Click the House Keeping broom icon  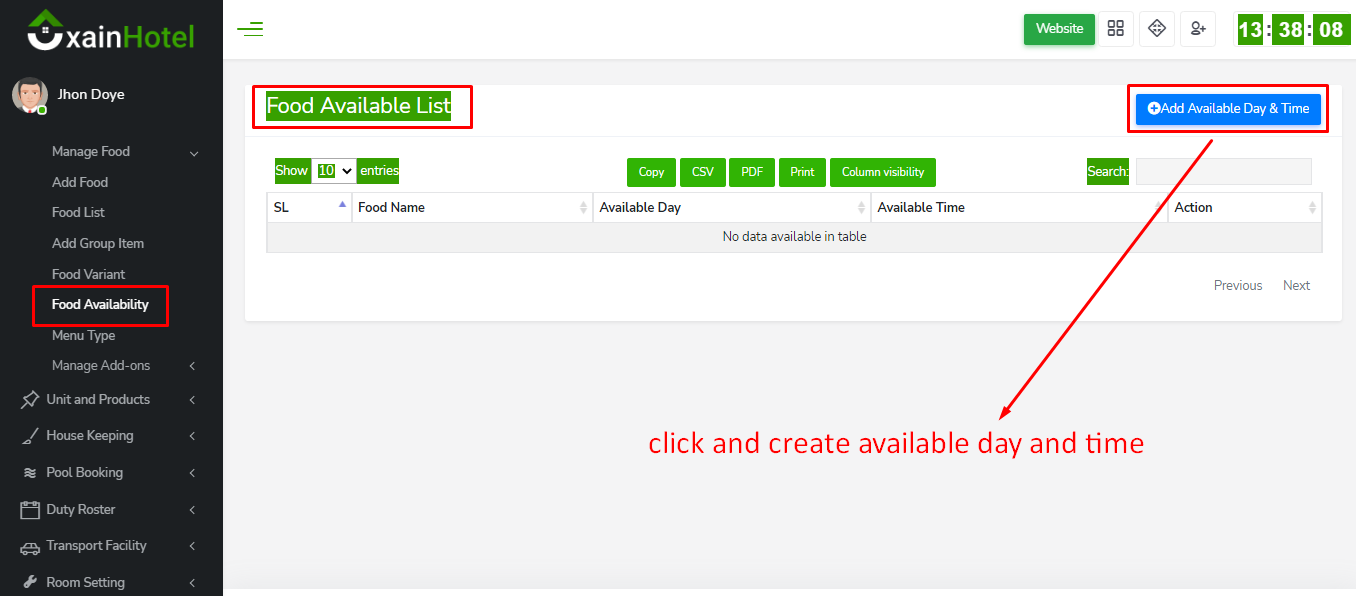click(x=30, y=436)
